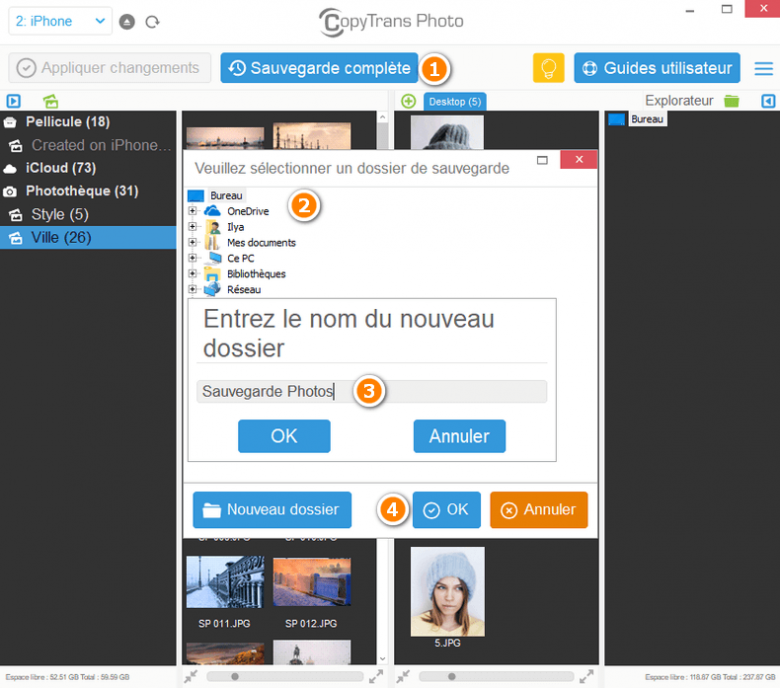Collapse the right explorer panel arrow

[767, 101]
